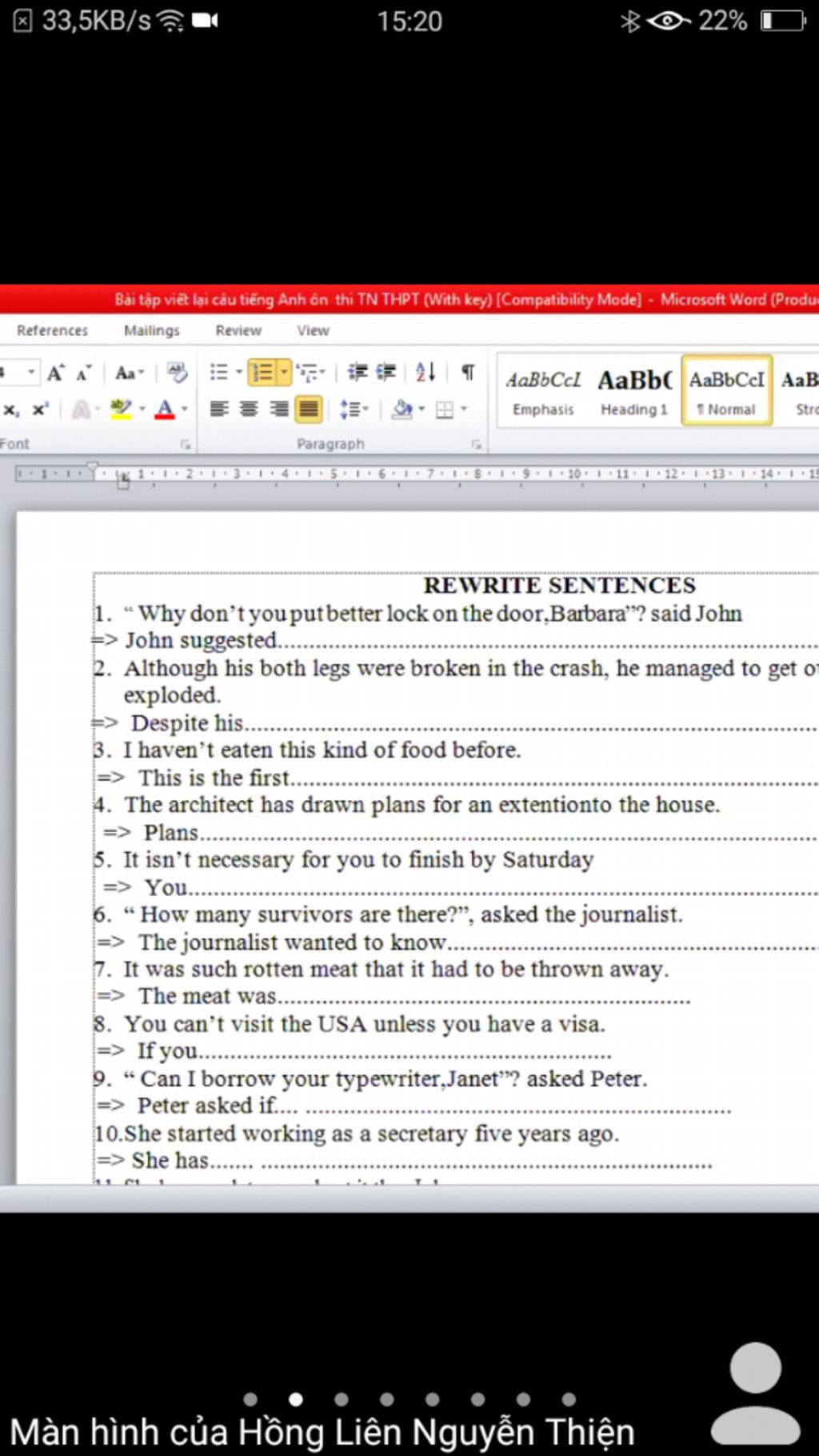Toggle Show/Hide paragraph marks
Screen dimensions: 819x1456
coord(468,372)
